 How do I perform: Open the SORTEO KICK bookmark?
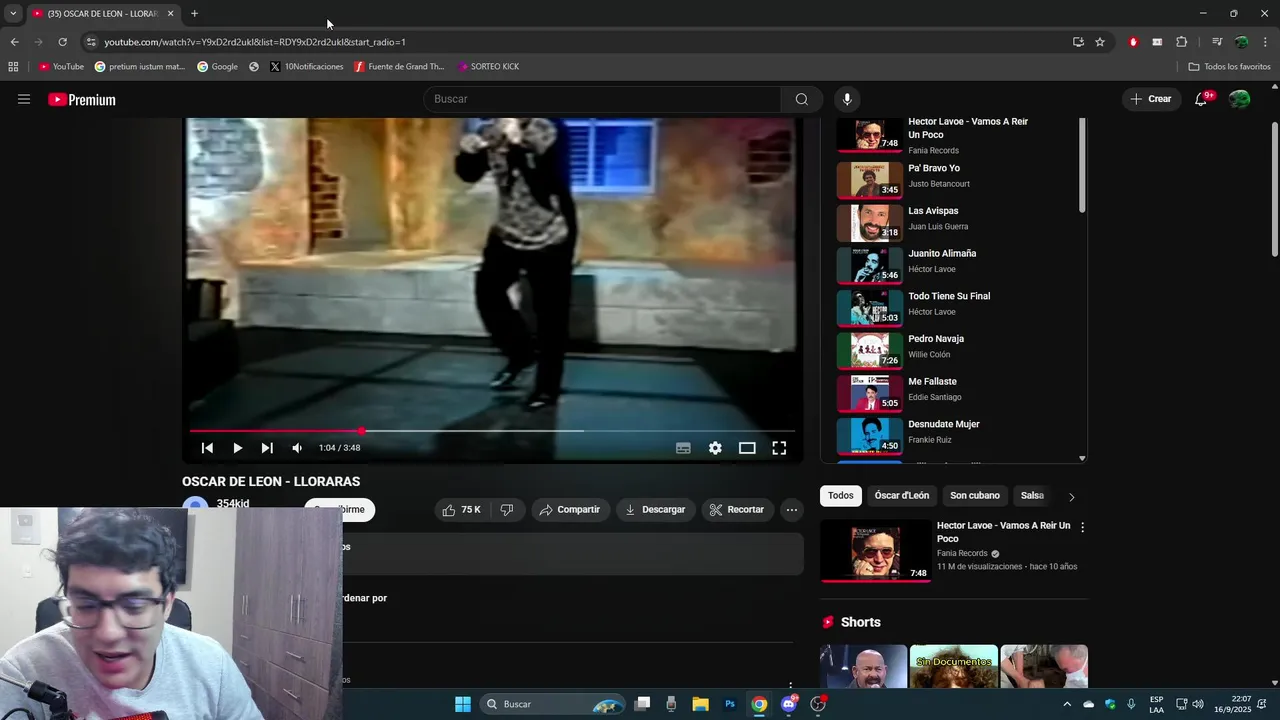tap(488, 67)
